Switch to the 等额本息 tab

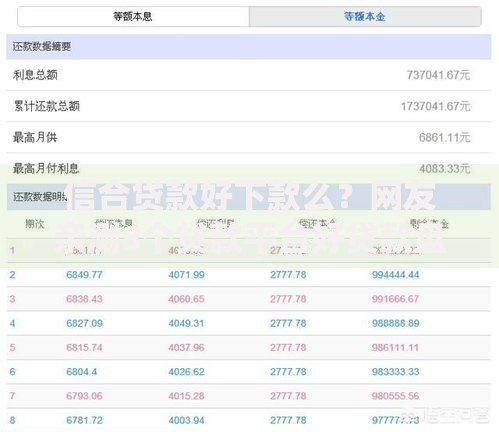click(133, 16)
